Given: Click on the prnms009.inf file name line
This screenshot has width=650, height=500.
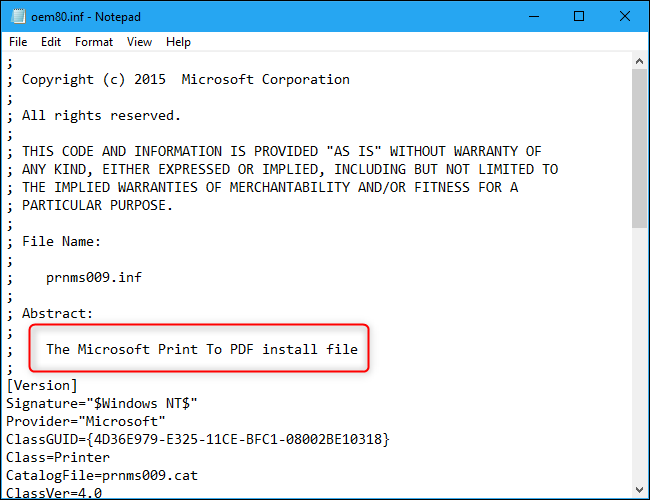Looking at the screenshot, I should tap(94, 277).
